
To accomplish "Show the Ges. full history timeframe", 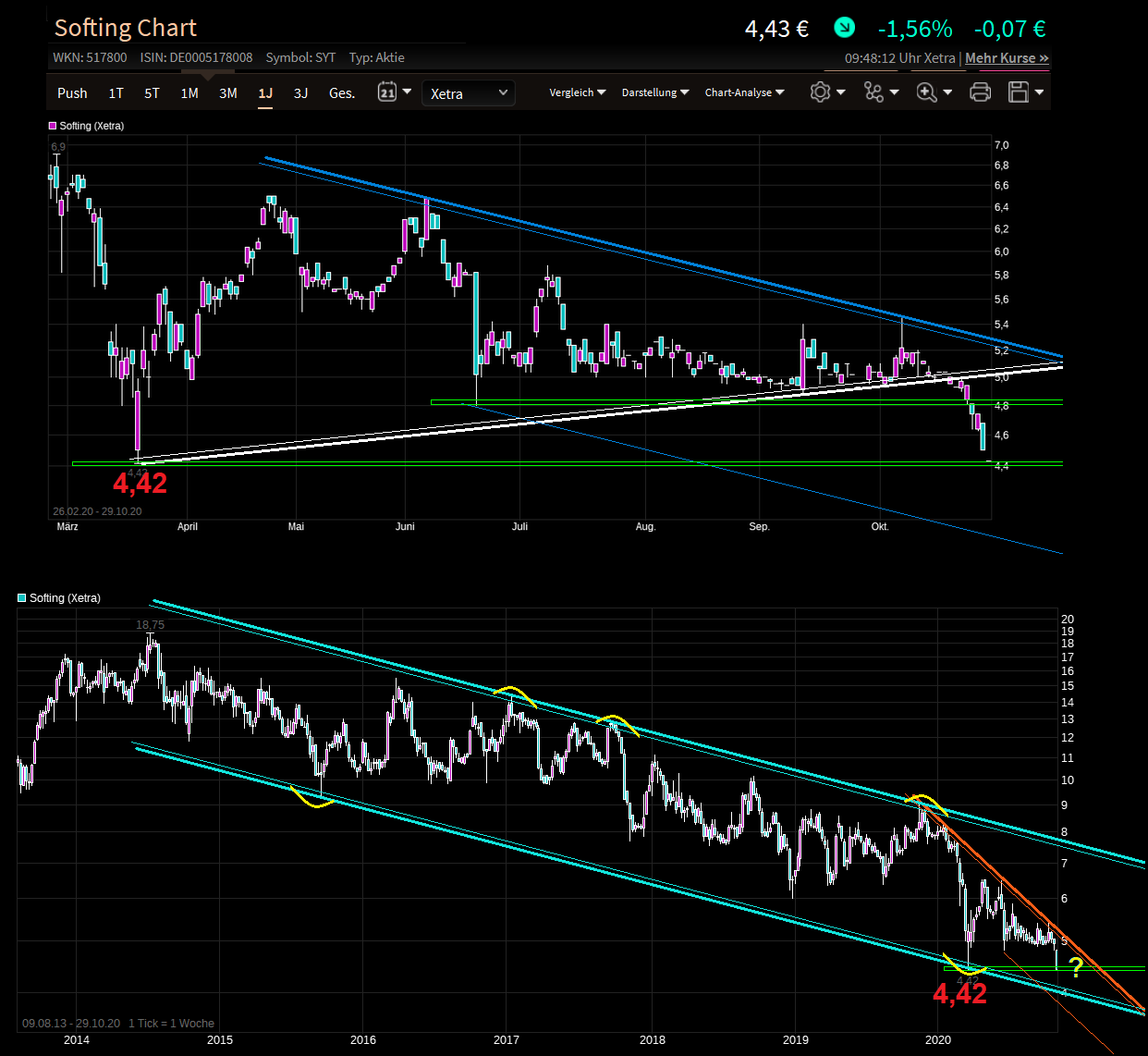I will (342, 92).
